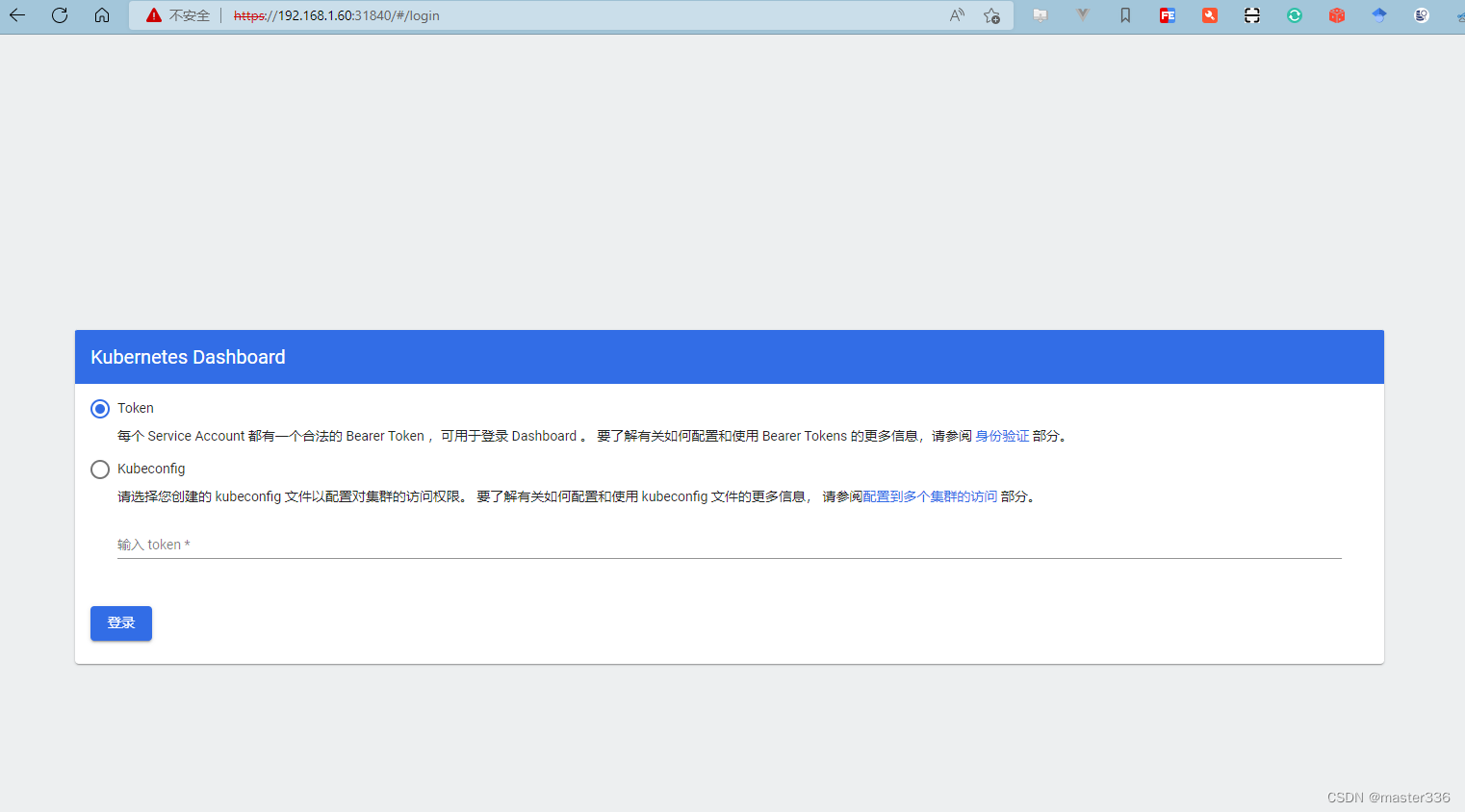Click the Kubeconfig option label text
This screenshot has height=812, width=1465.
coord(151,469)
